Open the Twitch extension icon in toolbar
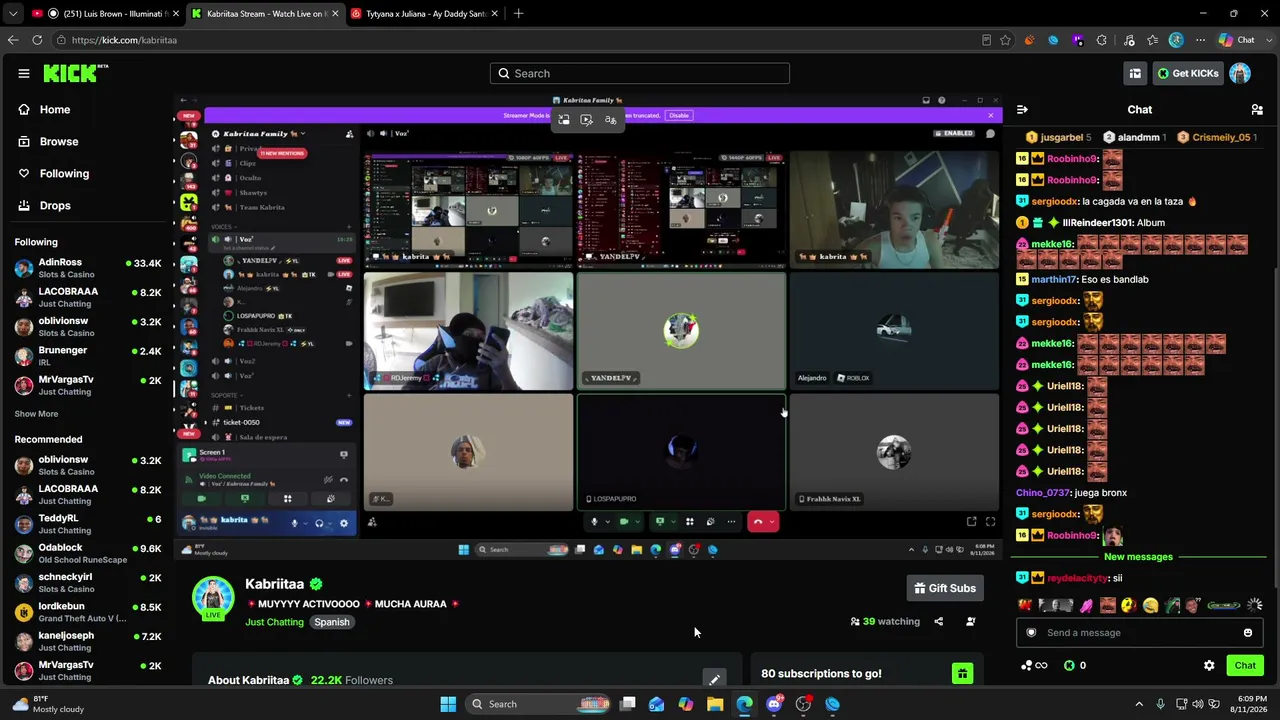Screen dimensions: 1280x720 tap(1077, 40)
